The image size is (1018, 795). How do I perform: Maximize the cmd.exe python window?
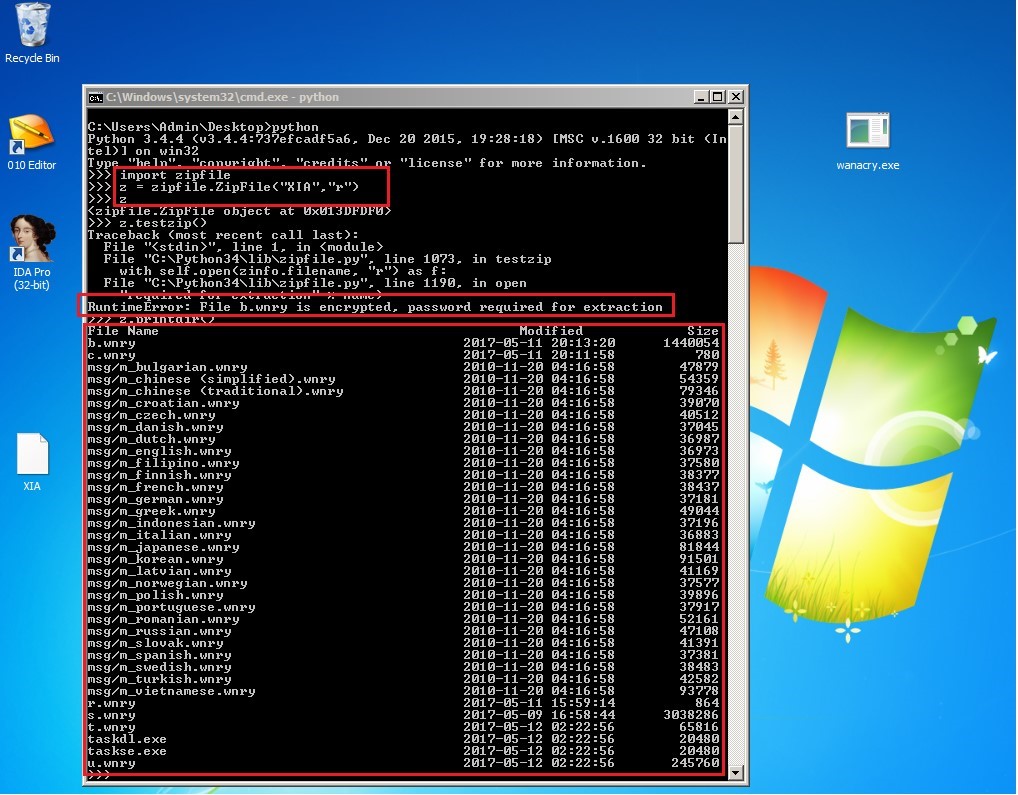(717, 97)
